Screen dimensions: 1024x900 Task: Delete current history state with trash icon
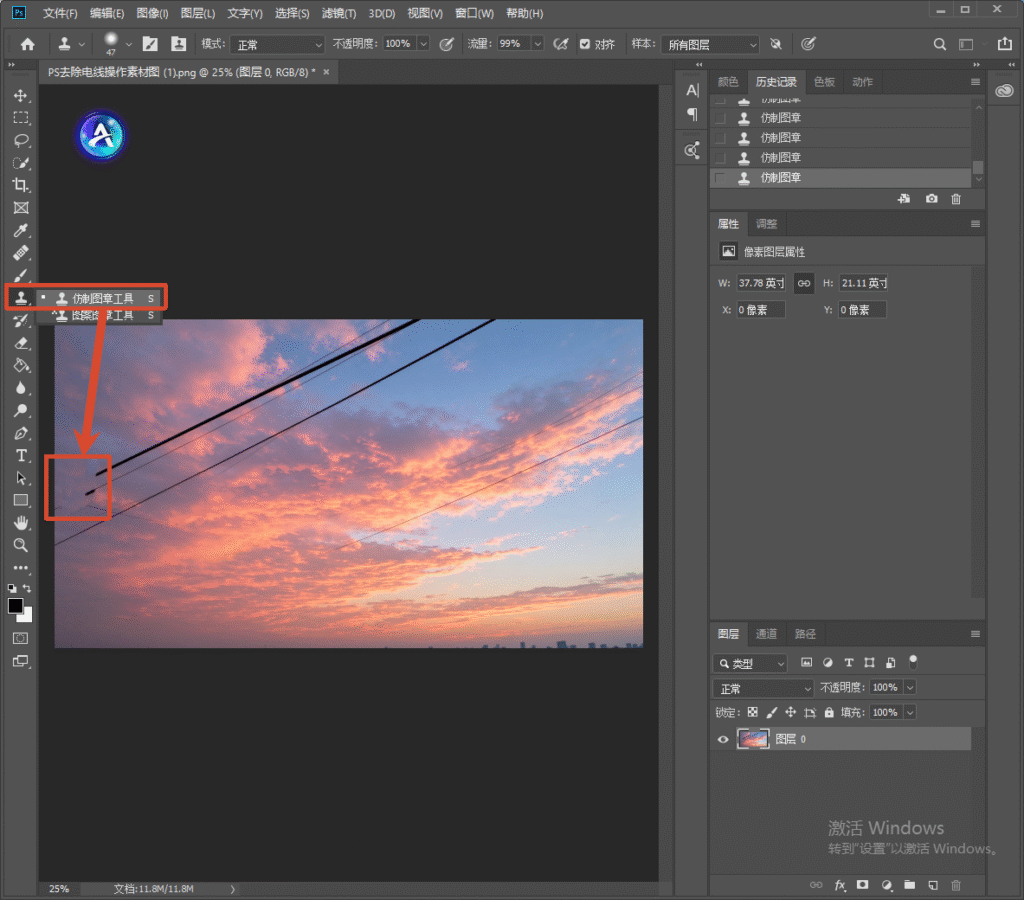point(956,199)
